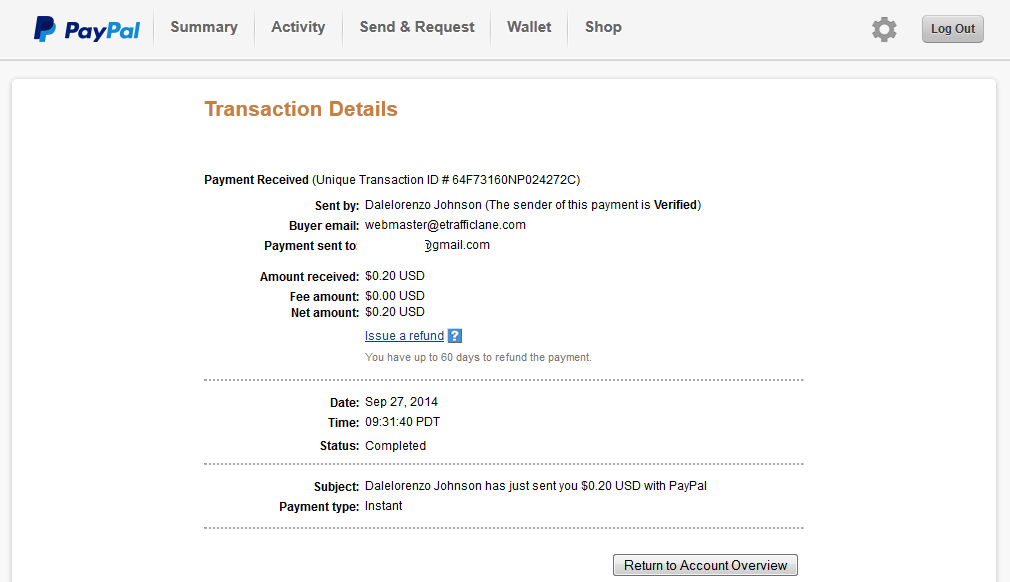Click the Completed status text

(x=395, y=446)
